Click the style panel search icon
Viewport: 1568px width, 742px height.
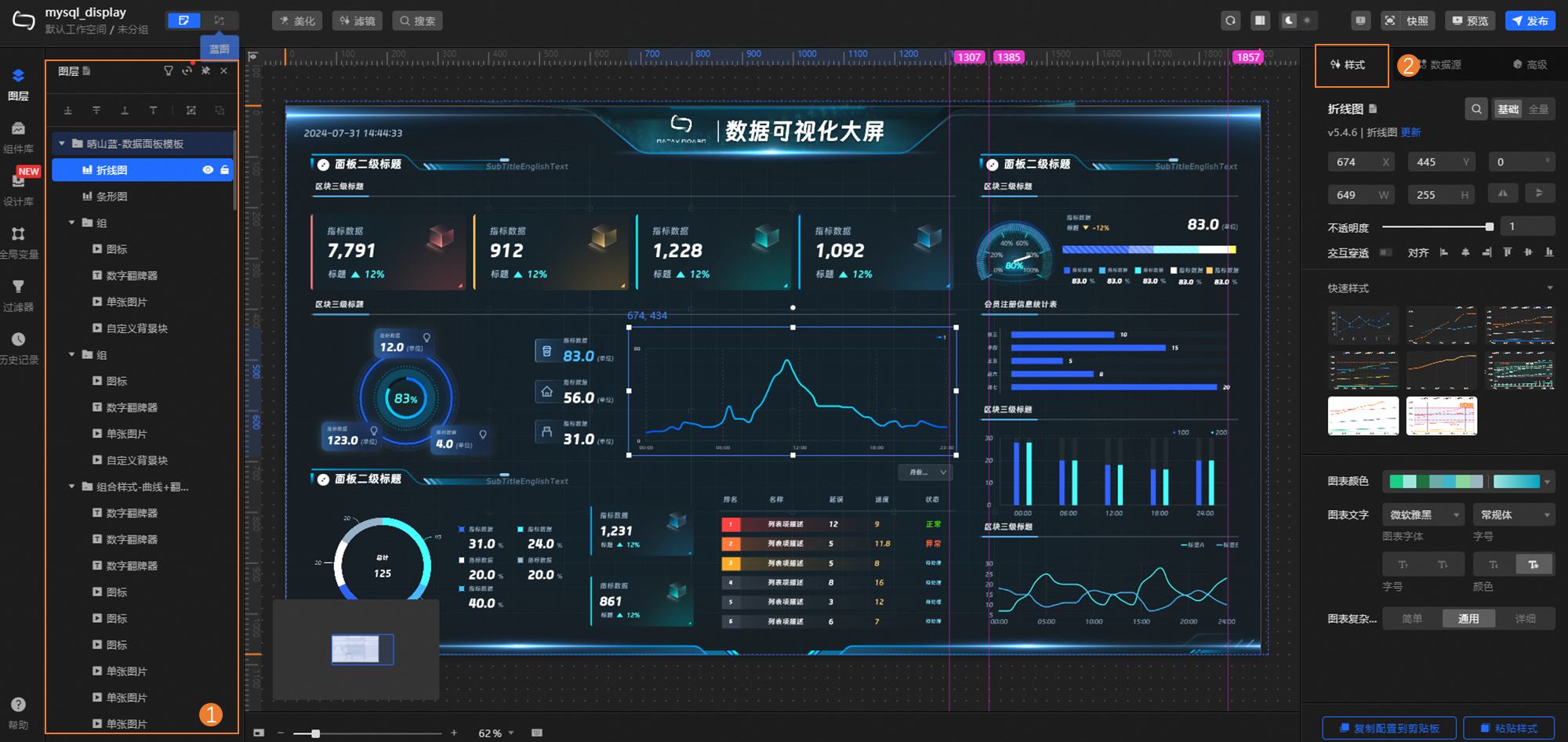1476,109
